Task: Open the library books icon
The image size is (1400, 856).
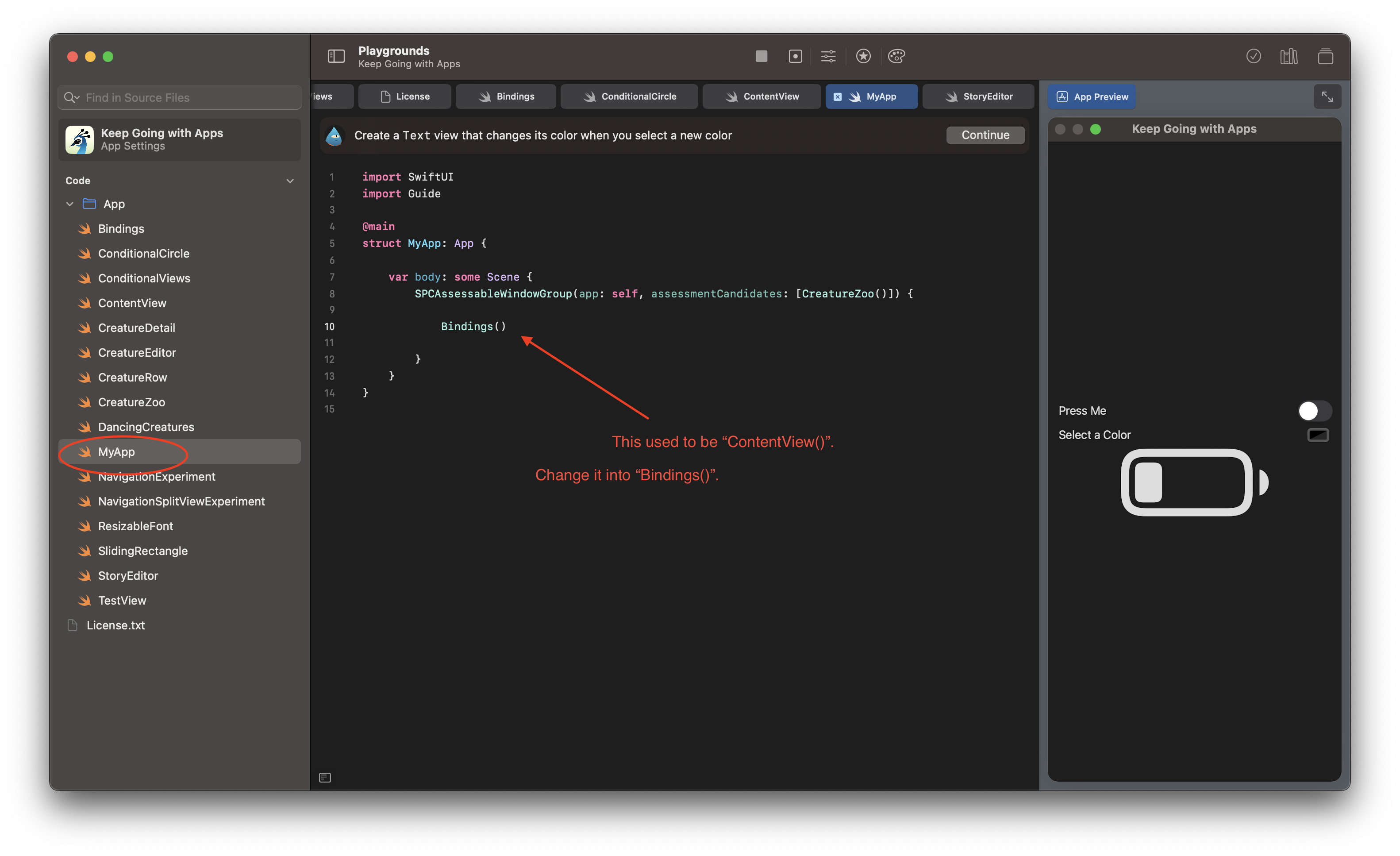Action: pyautogui.click(x=1288, y=56)
